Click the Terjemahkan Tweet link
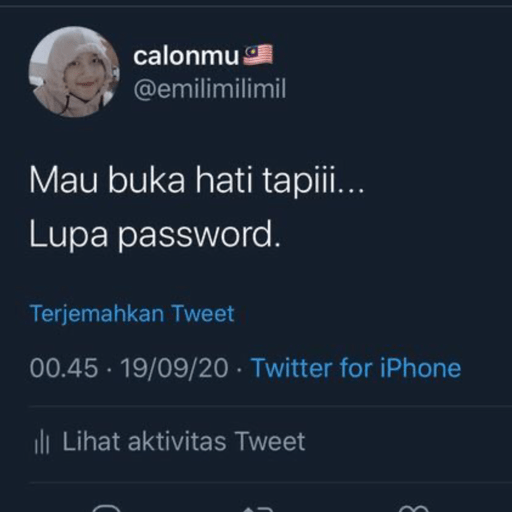512x512 pixels. pyautogui.click(x=132, y=314)
